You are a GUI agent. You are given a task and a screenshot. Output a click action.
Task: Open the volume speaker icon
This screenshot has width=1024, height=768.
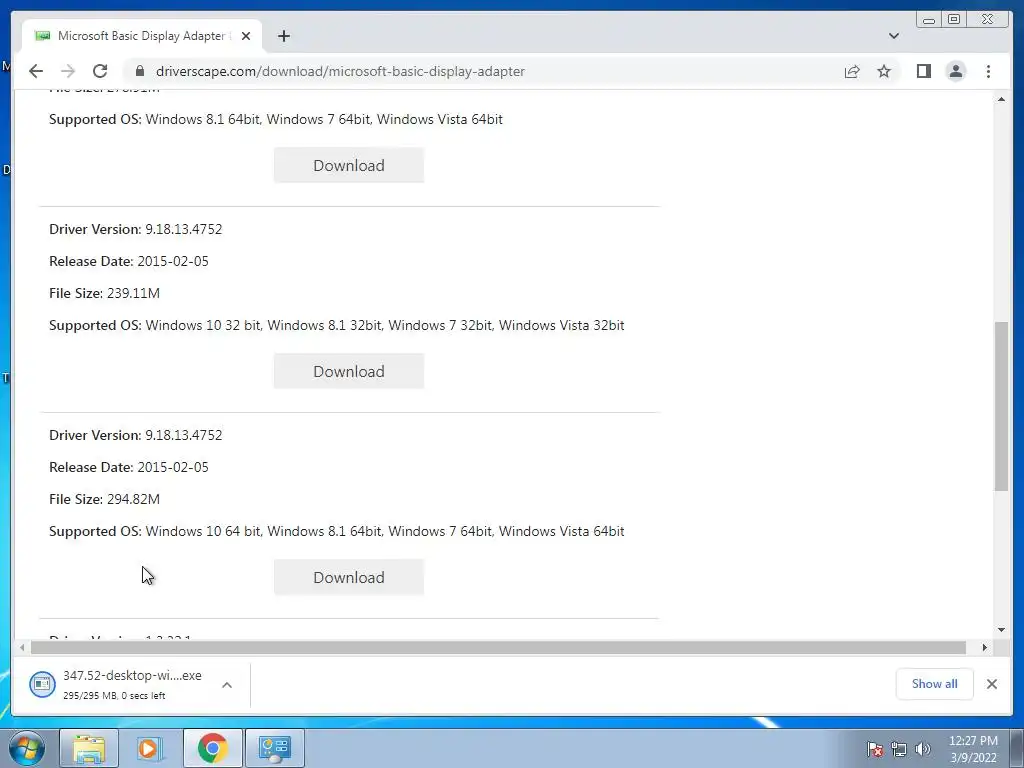(923, 750)
